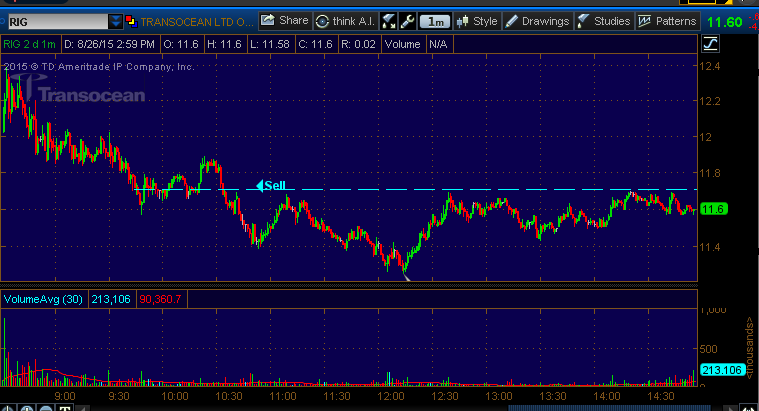Expand the RIG symbol dropdown arrow
The height and width of the screenshot is (411, 759).
click(x=116, y=21)
